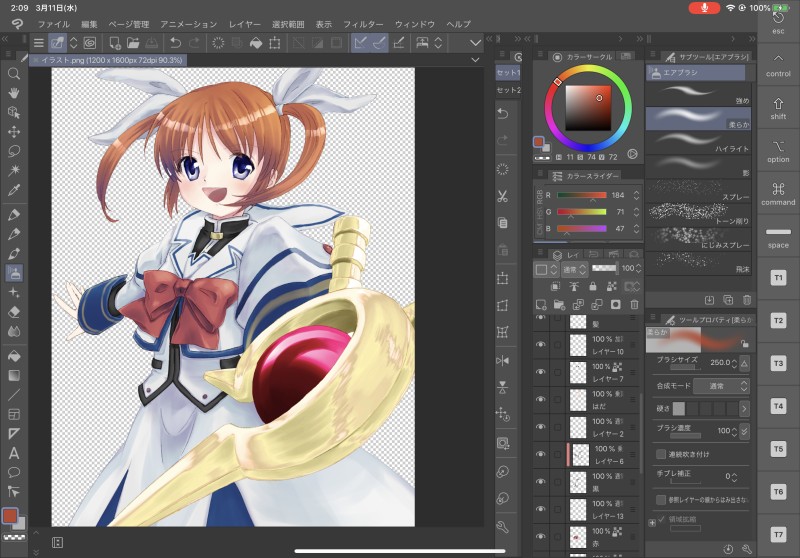Select the Fill bucket tool in left toolbar
This screenshot has height=558, width=800.
14,356
